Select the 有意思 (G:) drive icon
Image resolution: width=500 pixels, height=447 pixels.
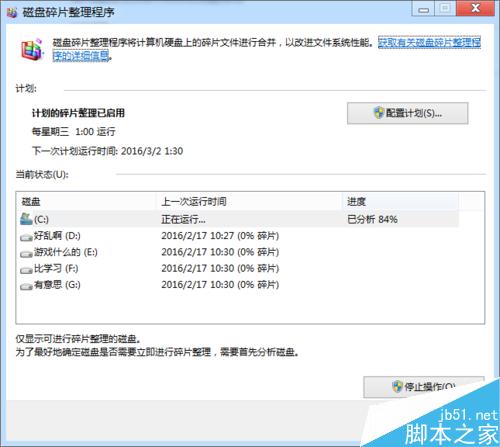pyautogui.click(x=26, y=286)
